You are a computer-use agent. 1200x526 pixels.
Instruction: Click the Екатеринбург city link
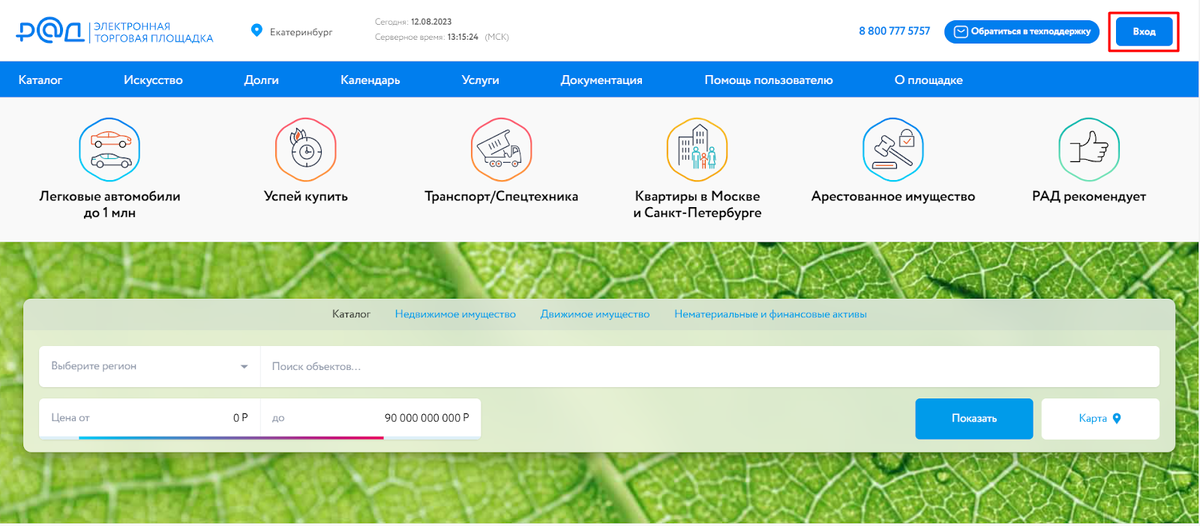coord(301,32)
